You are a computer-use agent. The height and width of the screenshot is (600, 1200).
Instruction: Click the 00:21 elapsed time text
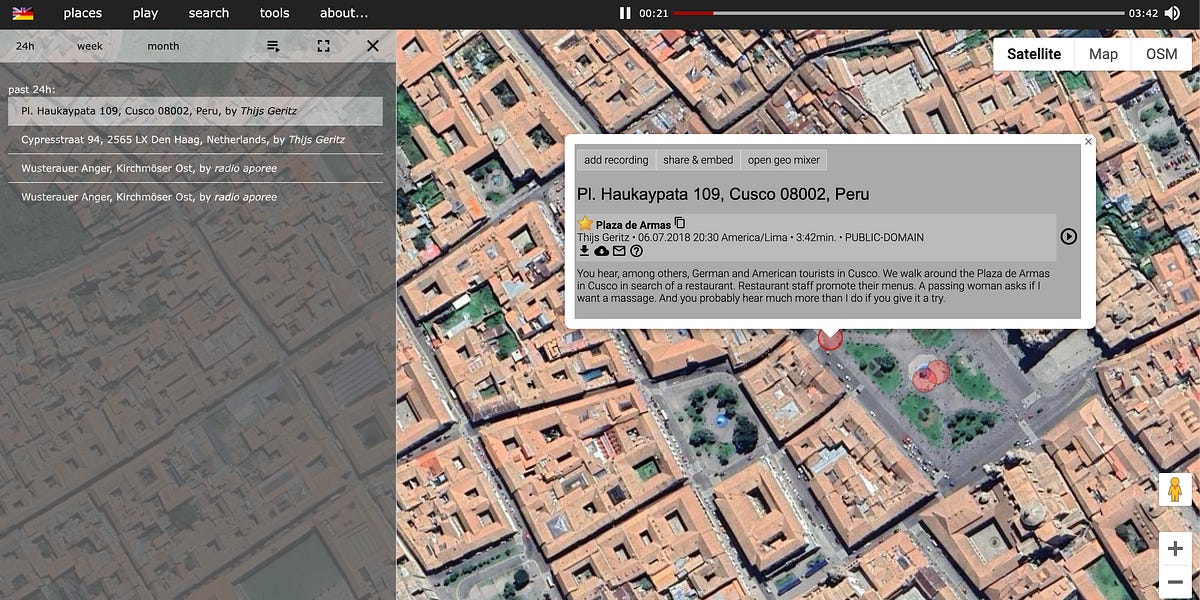(654, 13)
